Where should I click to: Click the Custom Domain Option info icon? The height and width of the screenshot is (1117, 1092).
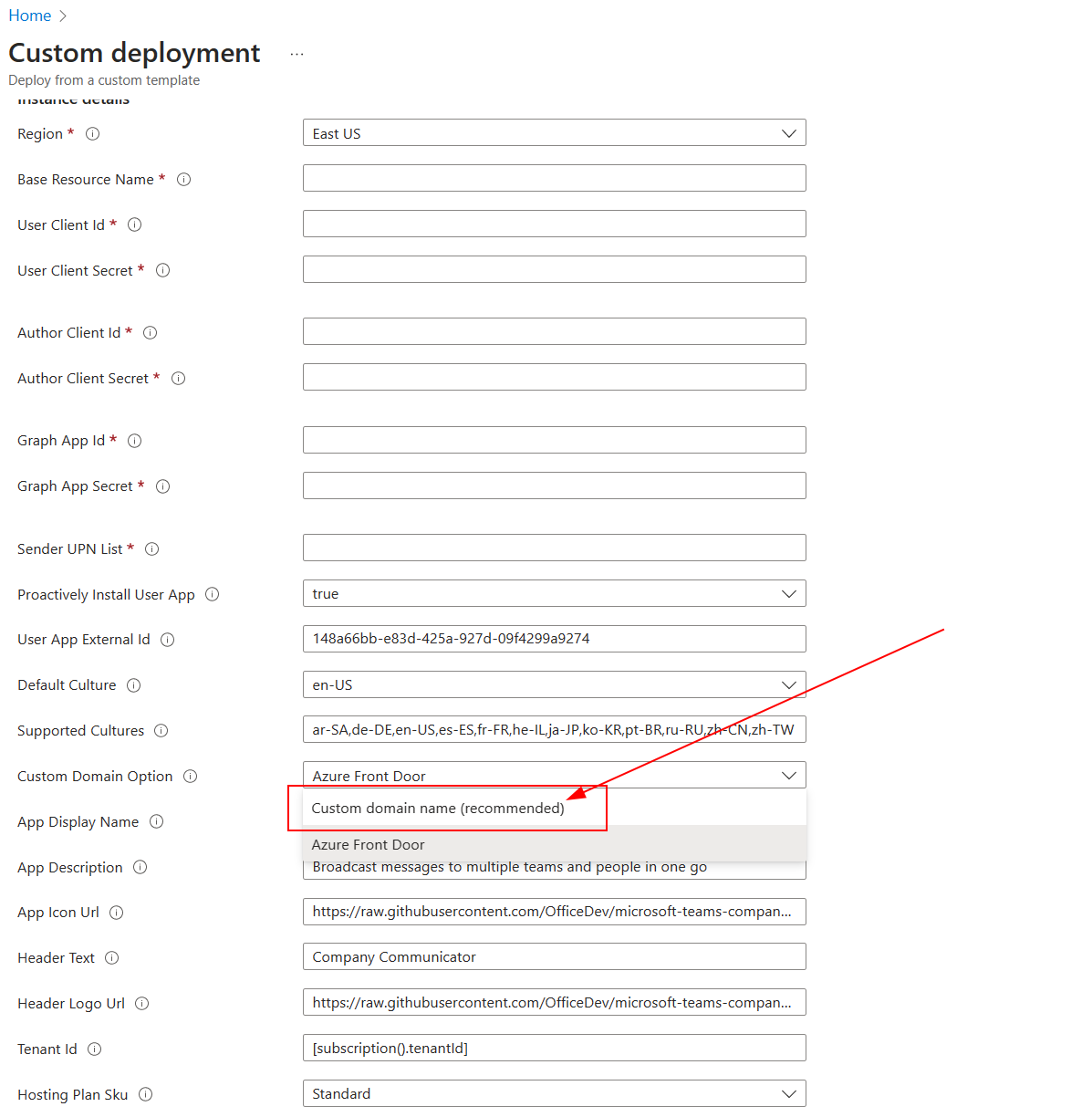pos(190,776)
